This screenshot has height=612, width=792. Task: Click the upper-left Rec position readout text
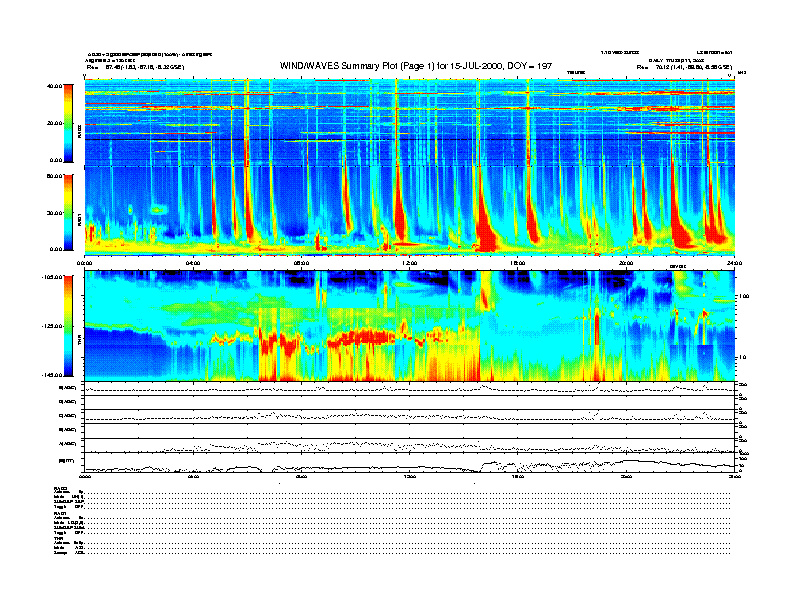point(135,67)
